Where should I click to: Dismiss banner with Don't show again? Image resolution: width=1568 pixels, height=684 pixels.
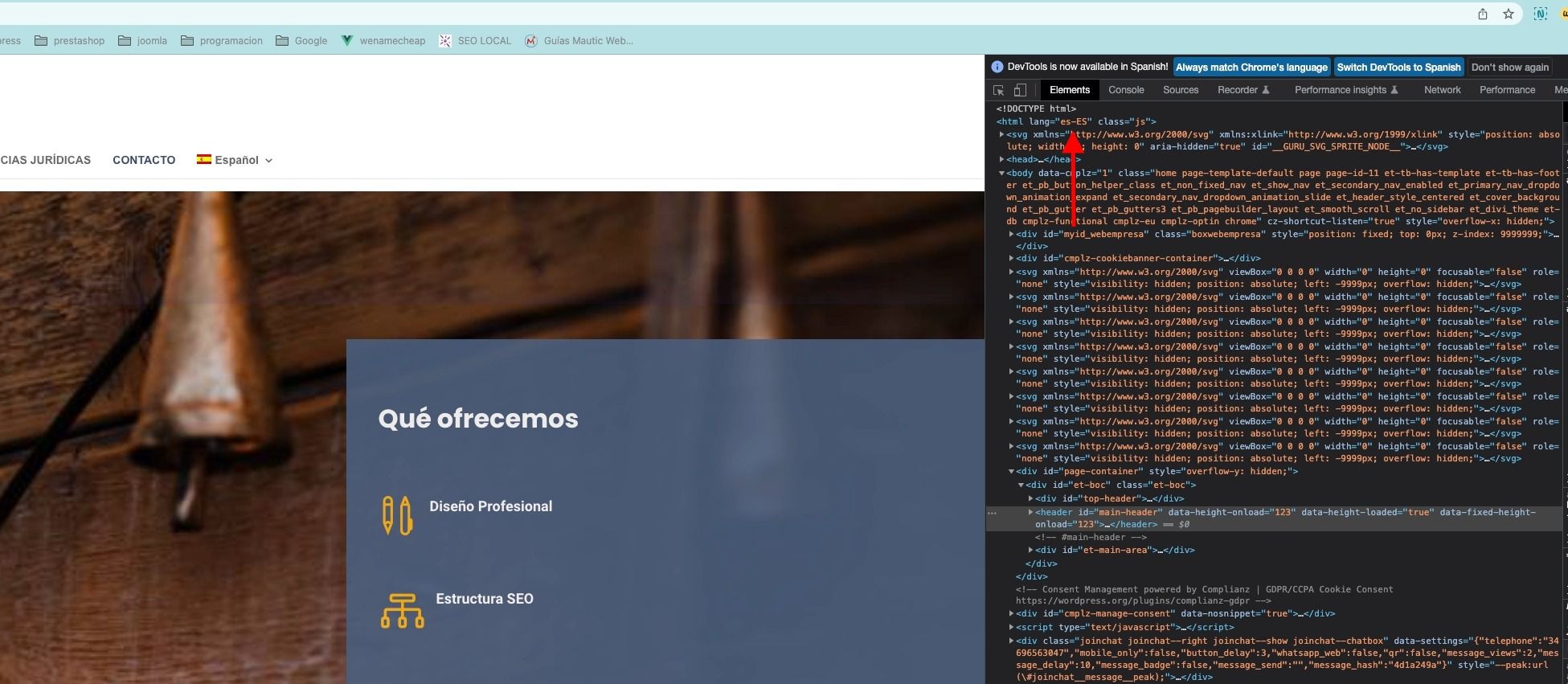pyautogui.click(x=1509, y=68)
